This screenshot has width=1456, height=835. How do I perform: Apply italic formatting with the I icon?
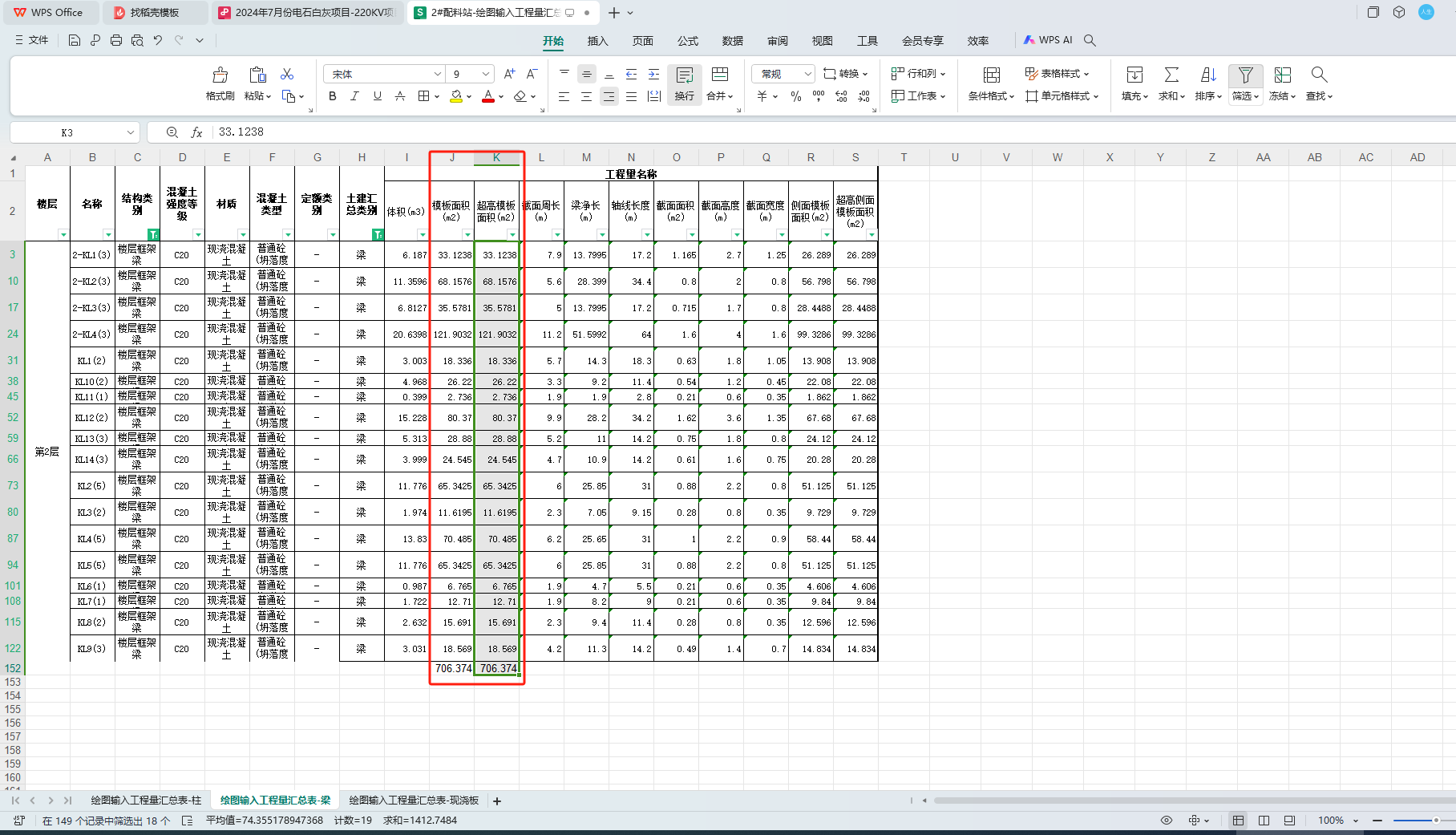354,96
